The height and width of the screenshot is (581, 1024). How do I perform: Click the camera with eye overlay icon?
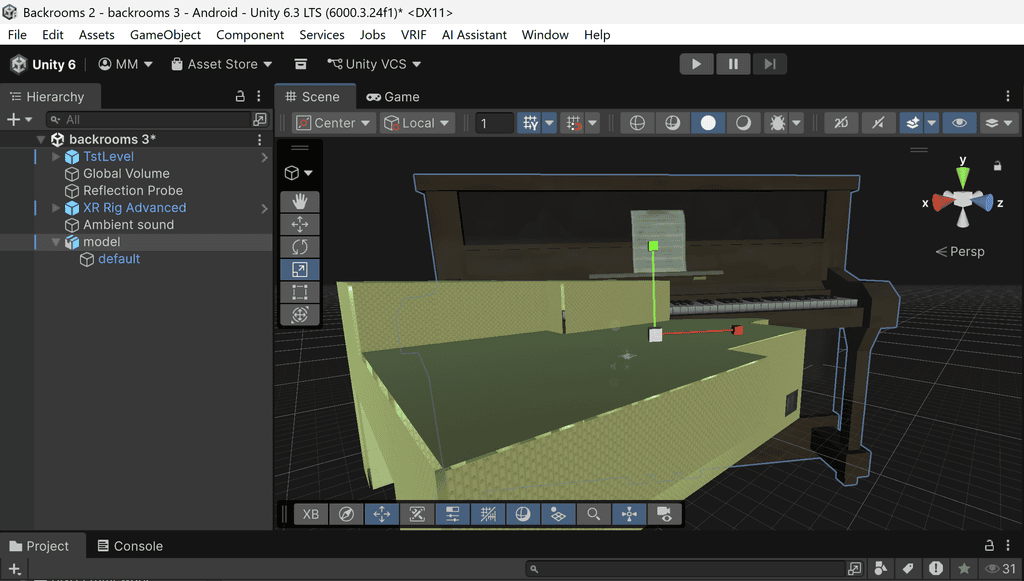pos(664,514)
